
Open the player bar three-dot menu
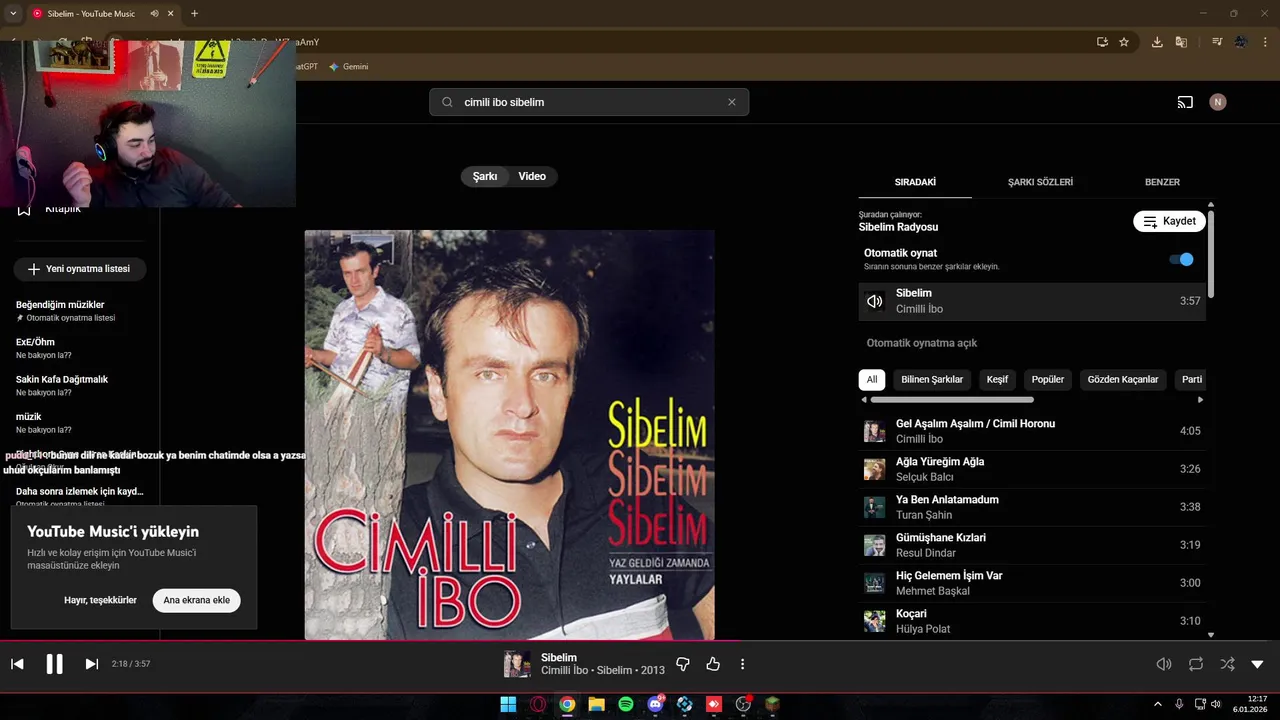pyautogui.click(x=742, y=664)
